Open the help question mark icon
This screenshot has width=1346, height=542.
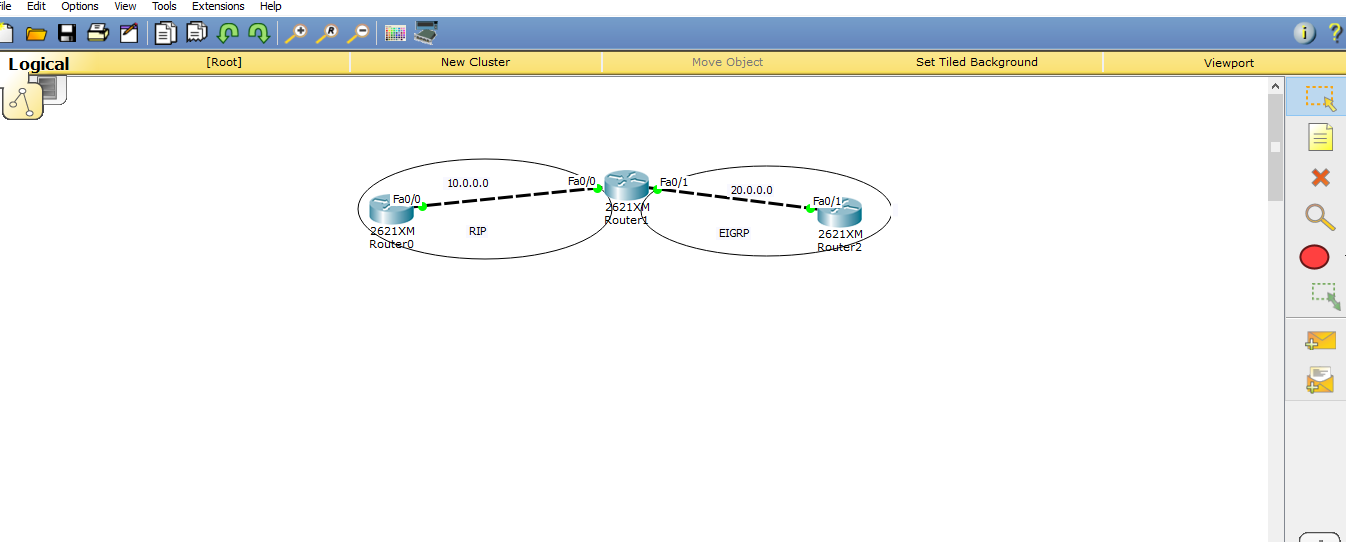(1335, 33)
